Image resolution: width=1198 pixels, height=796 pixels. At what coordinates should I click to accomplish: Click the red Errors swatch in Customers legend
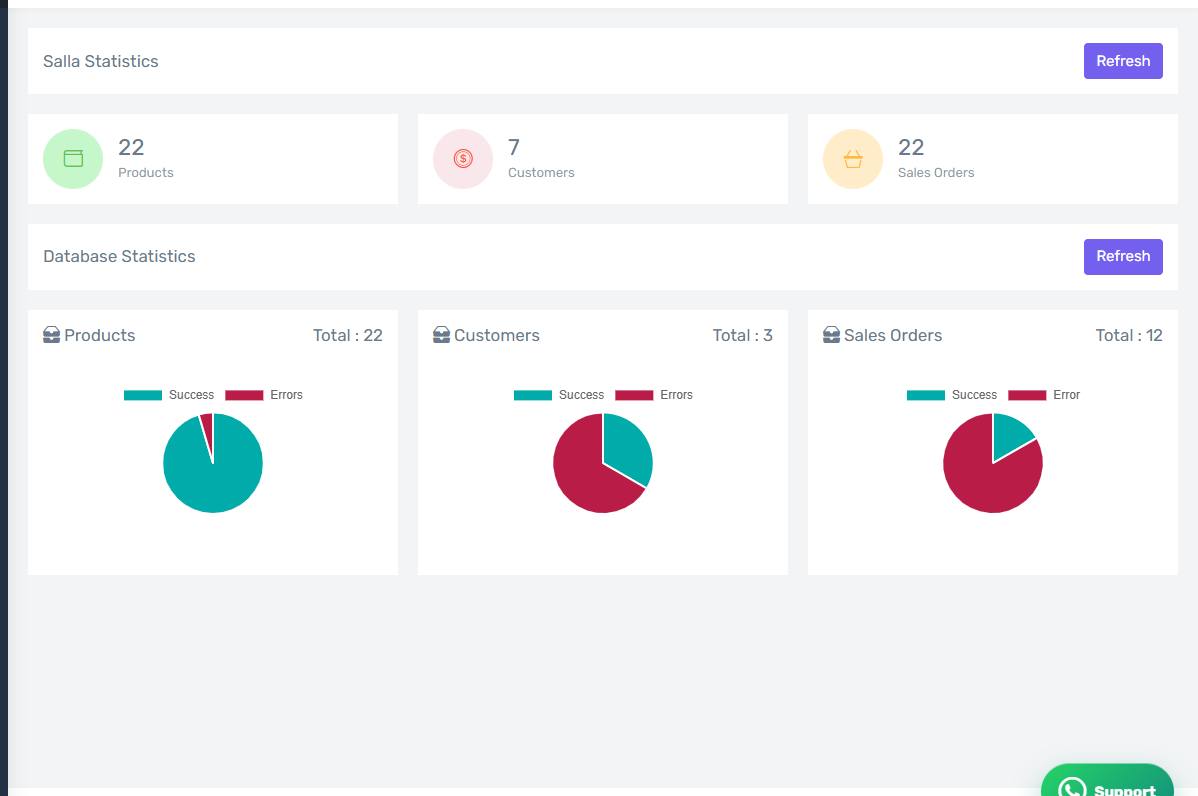(x=634, y=395)
